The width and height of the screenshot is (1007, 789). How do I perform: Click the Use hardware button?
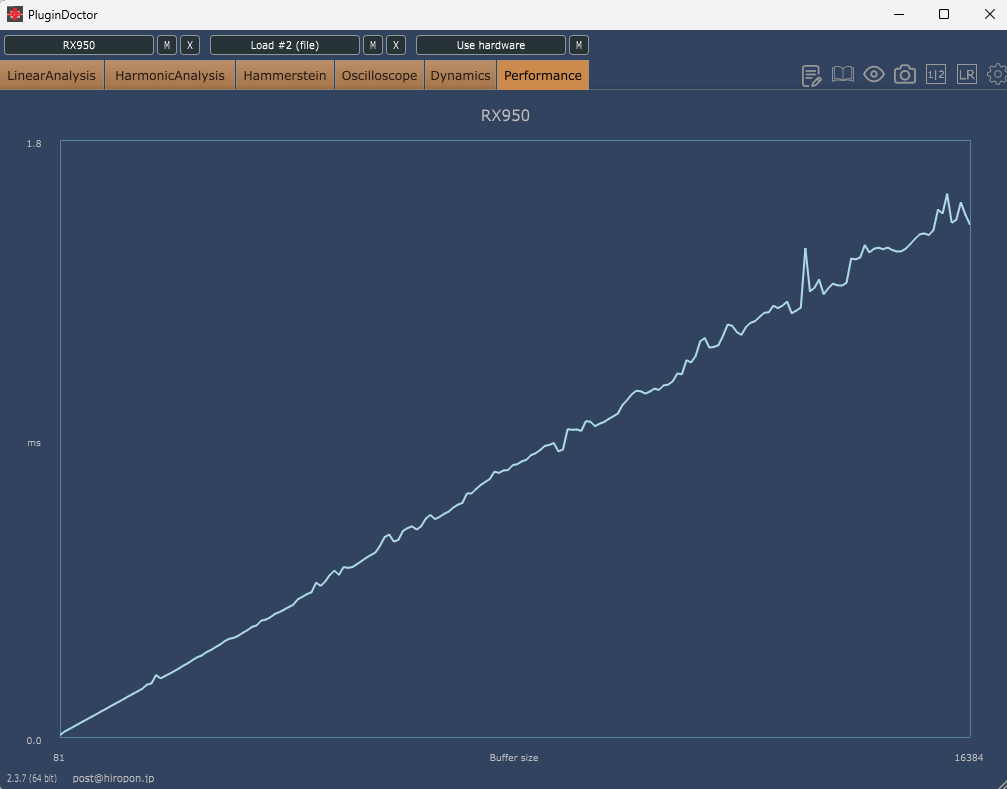click(491, 45)
